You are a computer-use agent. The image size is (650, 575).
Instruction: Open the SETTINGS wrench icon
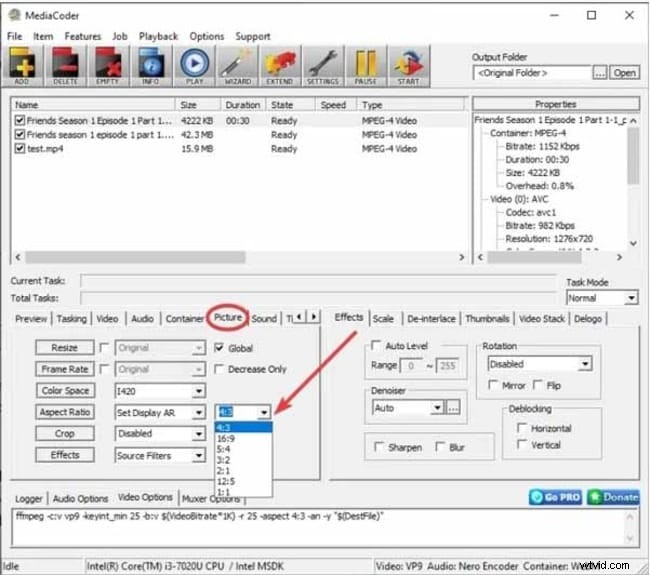point(323,66)
